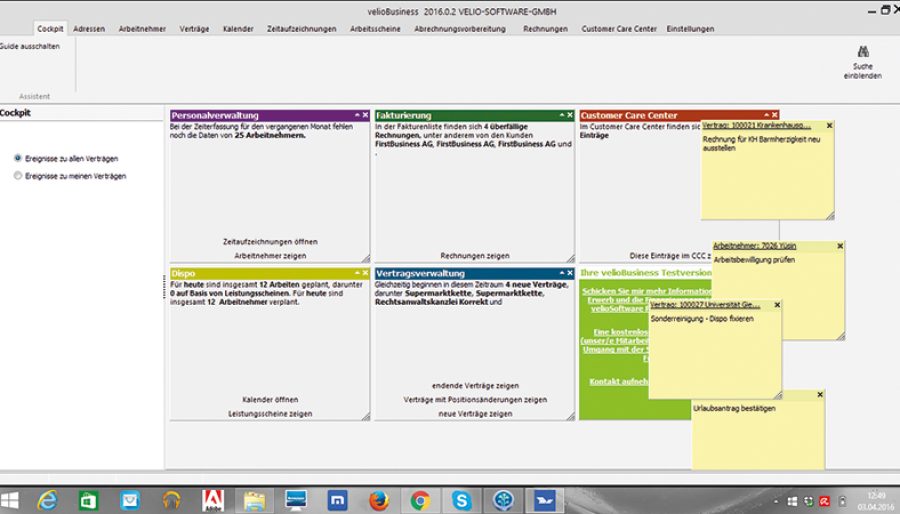Open the Zeitaufzeichnungen tab

[x=302, y=29]
